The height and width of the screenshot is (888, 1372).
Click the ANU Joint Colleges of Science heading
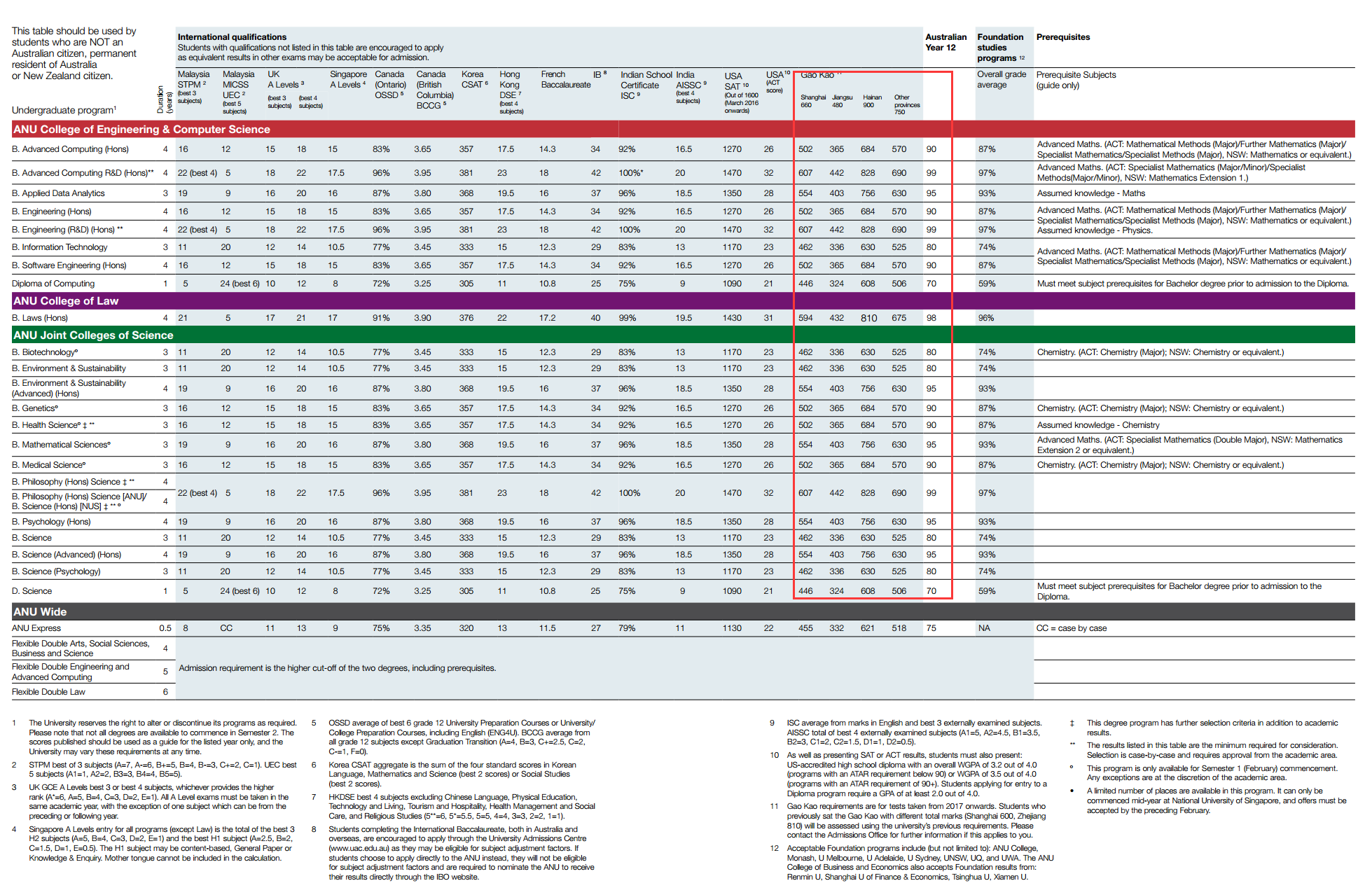tap(93, 335)
